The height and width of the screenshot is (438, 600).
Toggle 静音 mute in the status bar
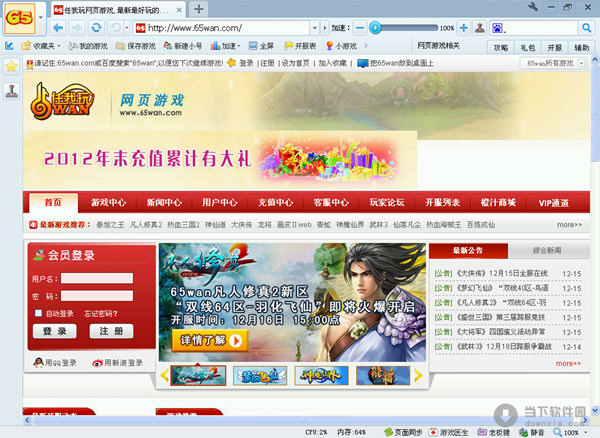531,432
